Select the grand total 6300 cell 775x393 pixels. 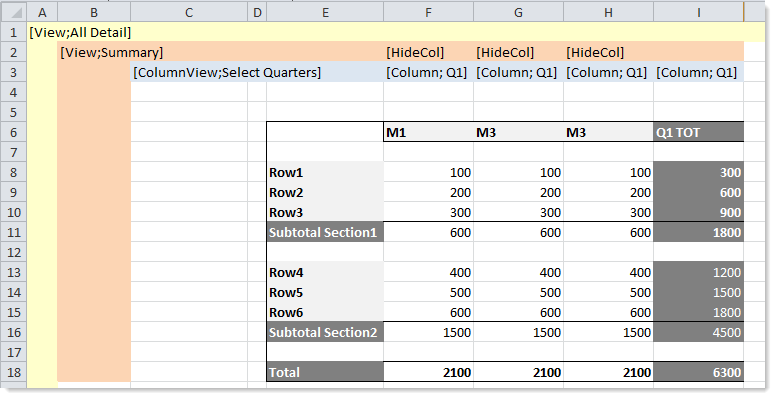(x=698, y=372)
